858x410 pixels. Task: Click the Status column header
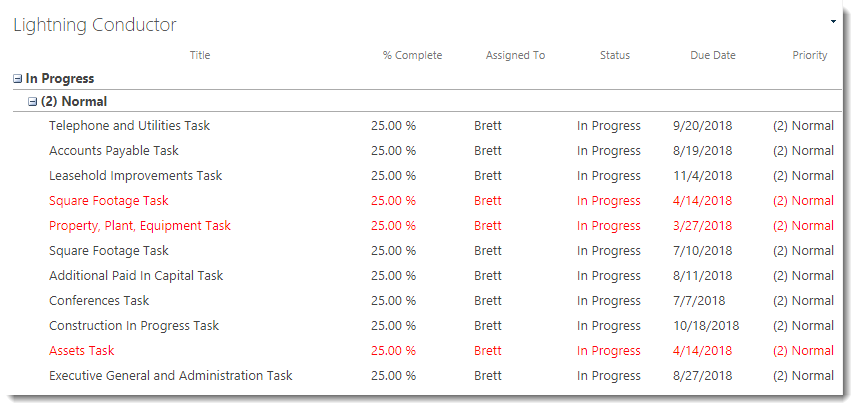pos(615,55)
